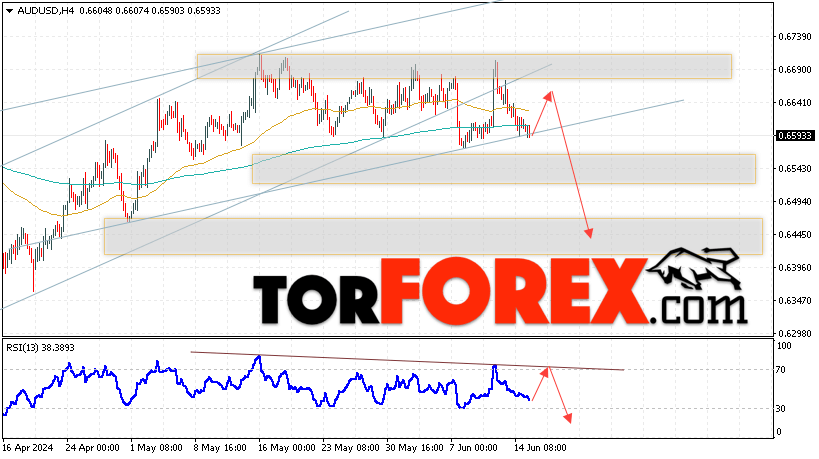
Task: Click the 14 Jun 08:00 date label
Action: [x=540, y=448]
